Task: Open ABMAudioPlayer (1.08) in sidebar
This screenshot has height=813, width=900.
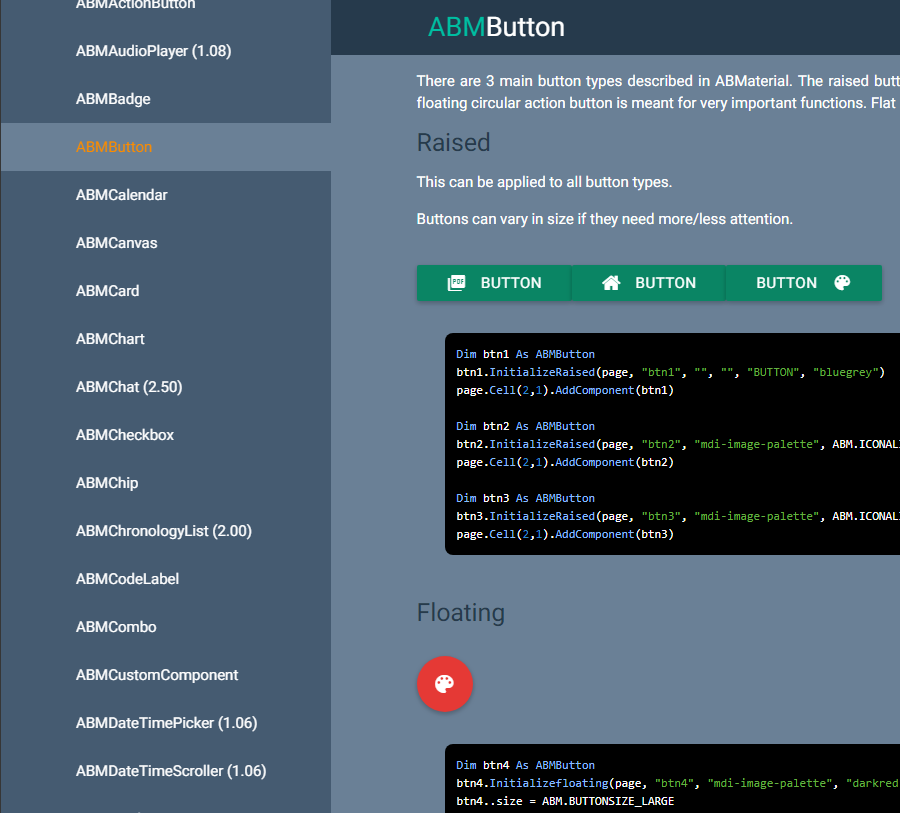Action: click(153, 51)
